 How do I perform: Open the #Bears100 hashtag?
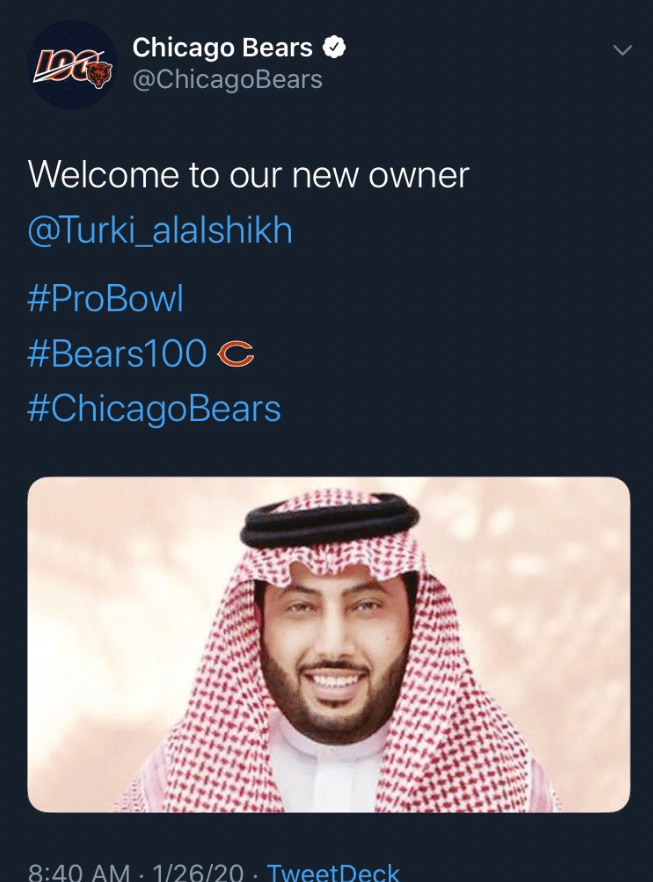117,354
